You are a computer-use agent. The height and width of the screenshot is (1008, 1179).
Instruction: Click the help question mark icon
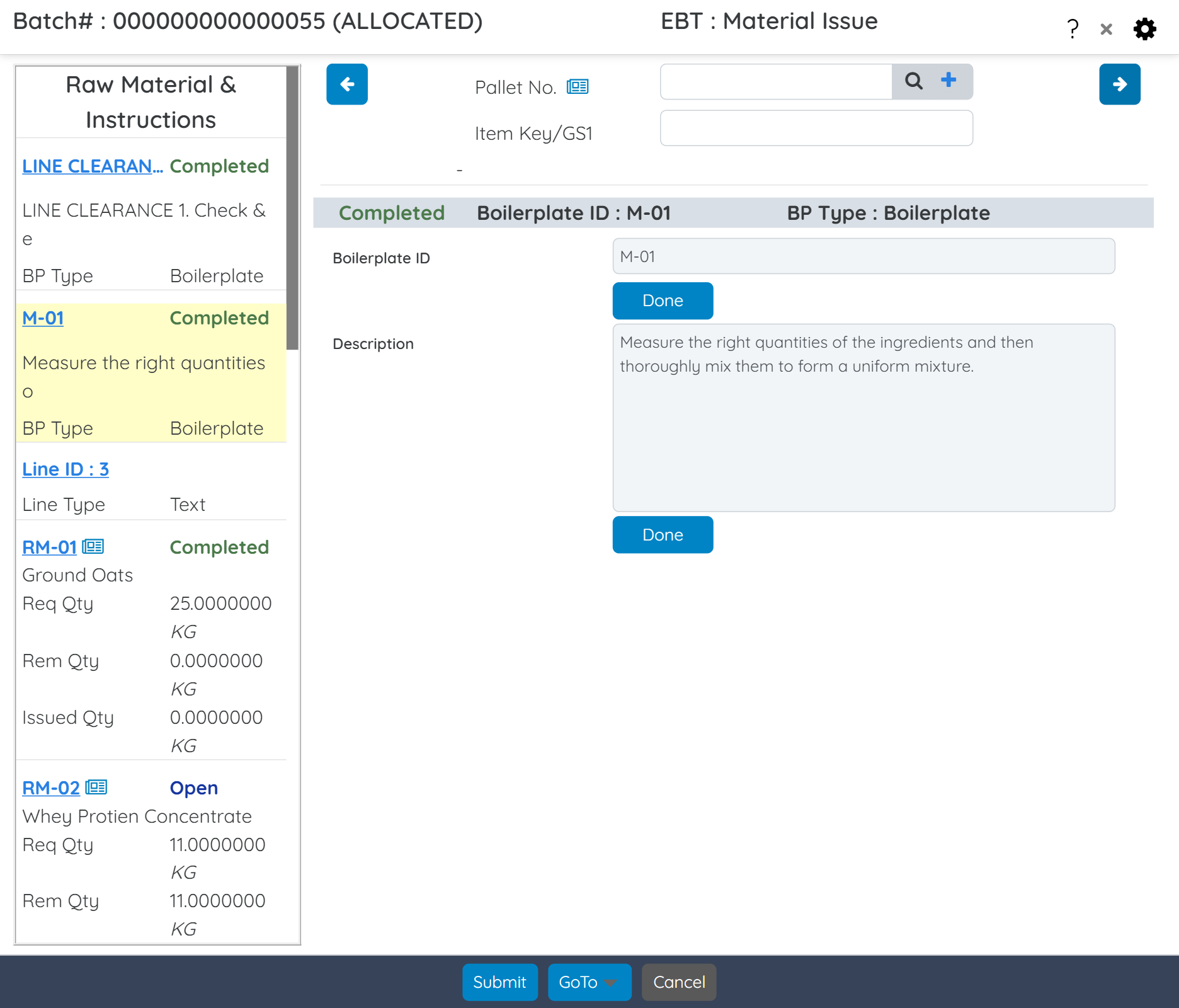pyautogui.click(x=1073, y=29)
